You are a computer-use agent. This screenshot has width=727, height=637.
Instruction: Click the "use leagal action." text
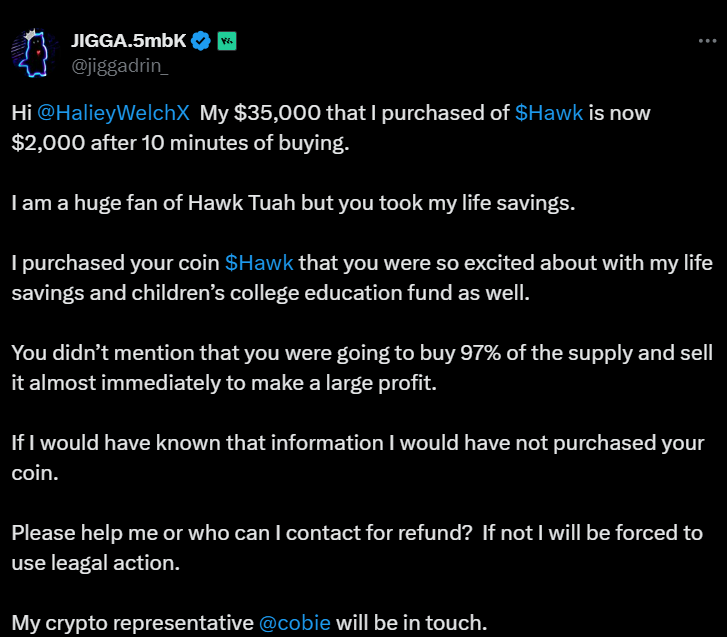click(96, 563)
